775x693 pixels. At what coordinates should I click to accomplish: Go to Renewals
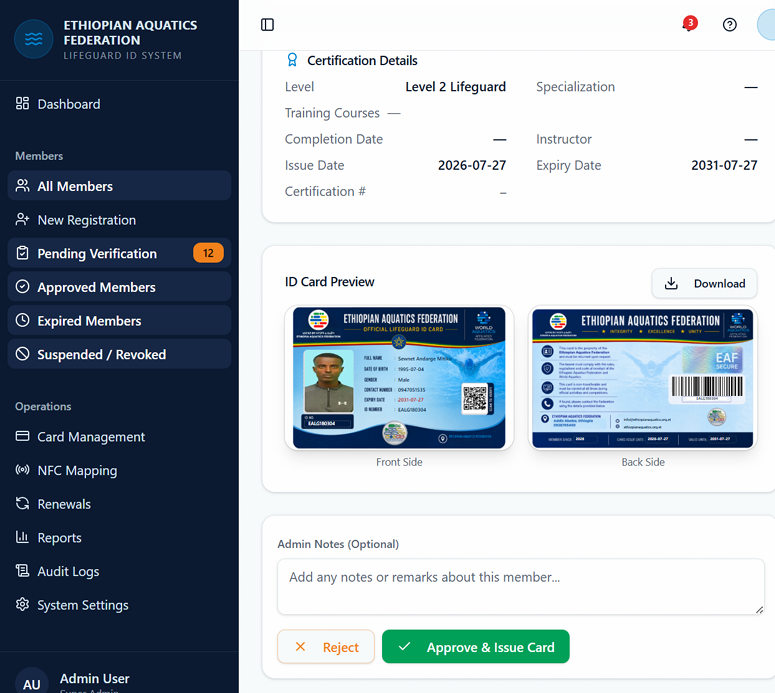(119, 504)
